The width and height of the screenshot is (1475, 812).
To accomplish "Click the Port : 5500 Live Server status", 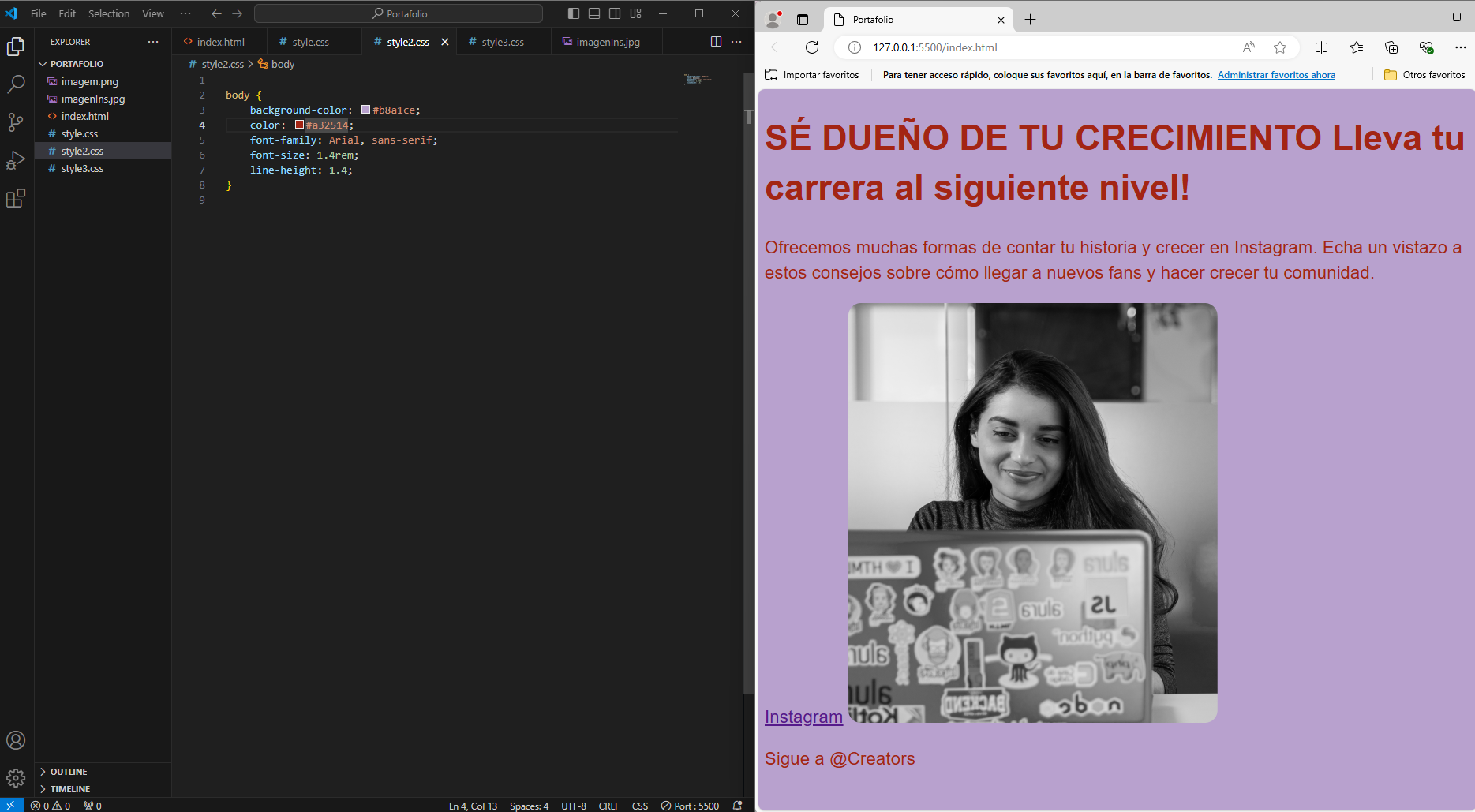I will pyautogui.click(x=690, y=806).
